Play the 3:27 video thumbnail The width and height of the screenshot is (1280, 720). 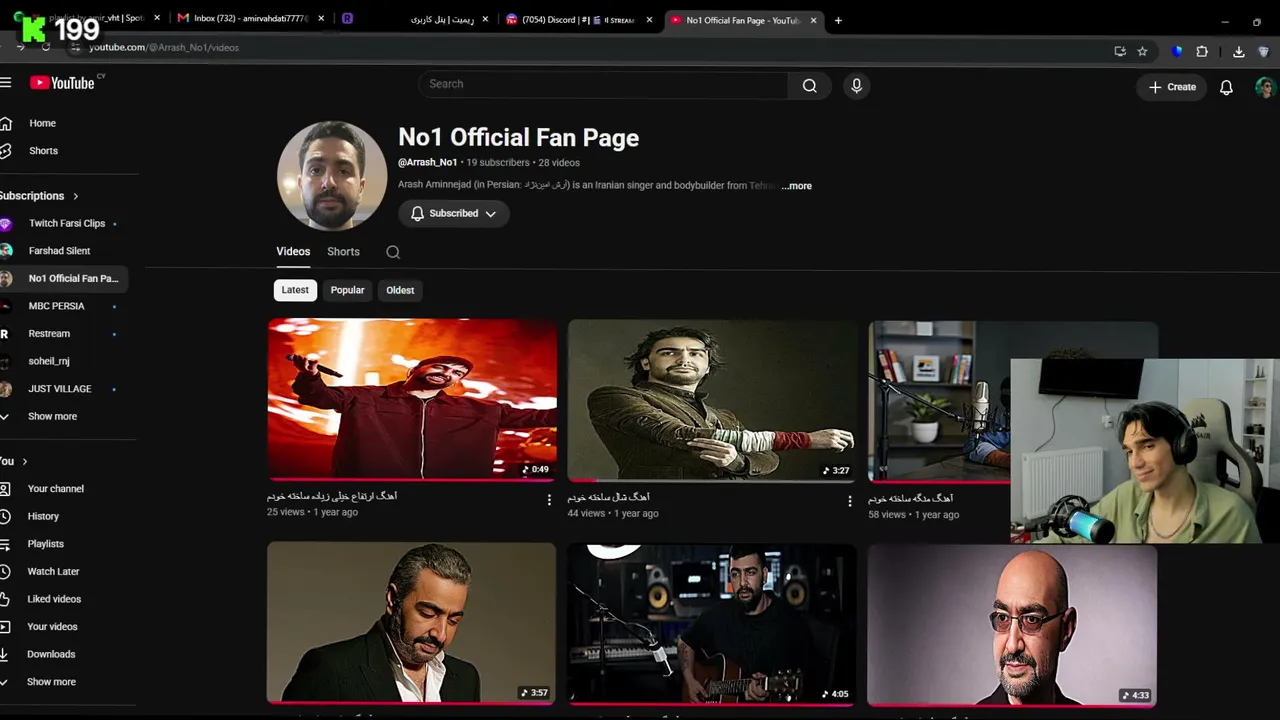712,400
